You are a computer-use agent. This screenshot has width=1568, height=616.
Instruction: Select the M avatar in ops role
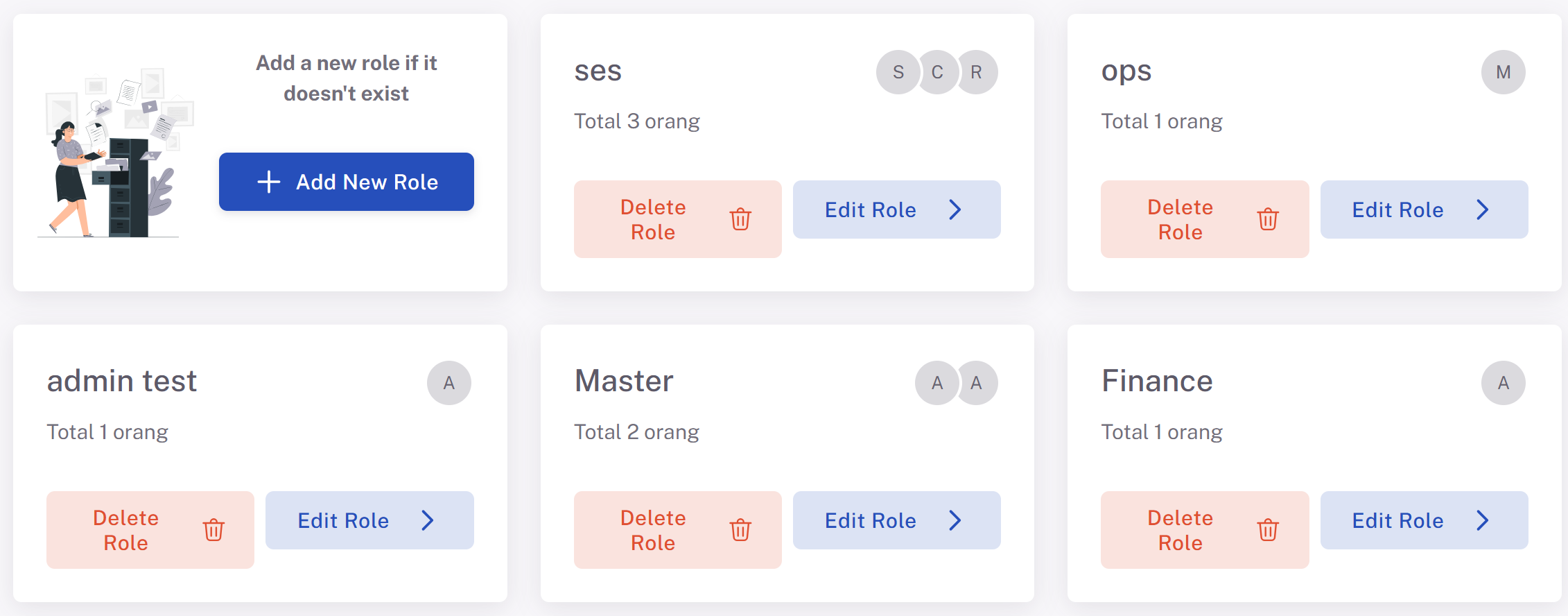1504,72
